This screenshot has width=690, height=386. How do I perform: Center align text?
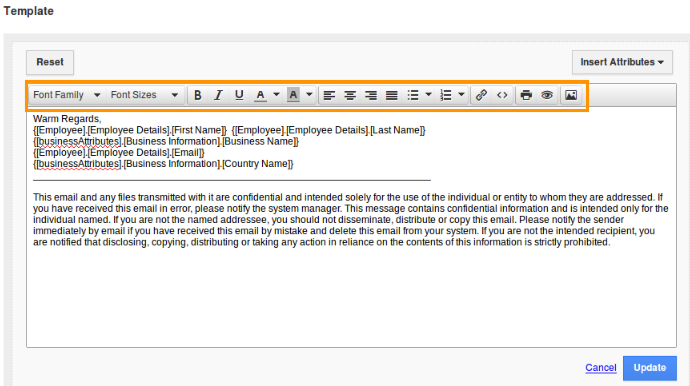click(x=350, y=95)
